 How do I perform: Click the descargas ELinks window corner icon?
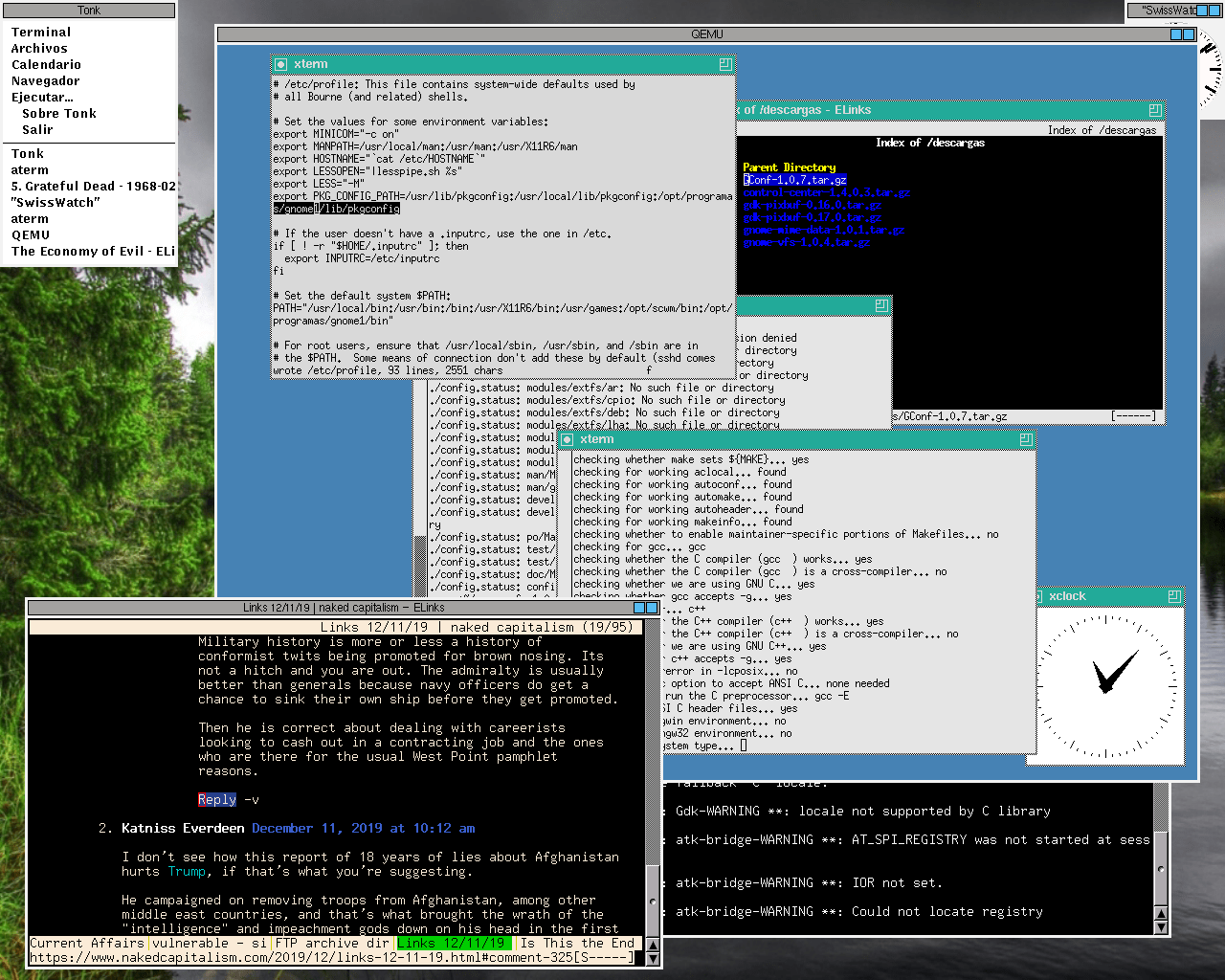coord(1154,110)
